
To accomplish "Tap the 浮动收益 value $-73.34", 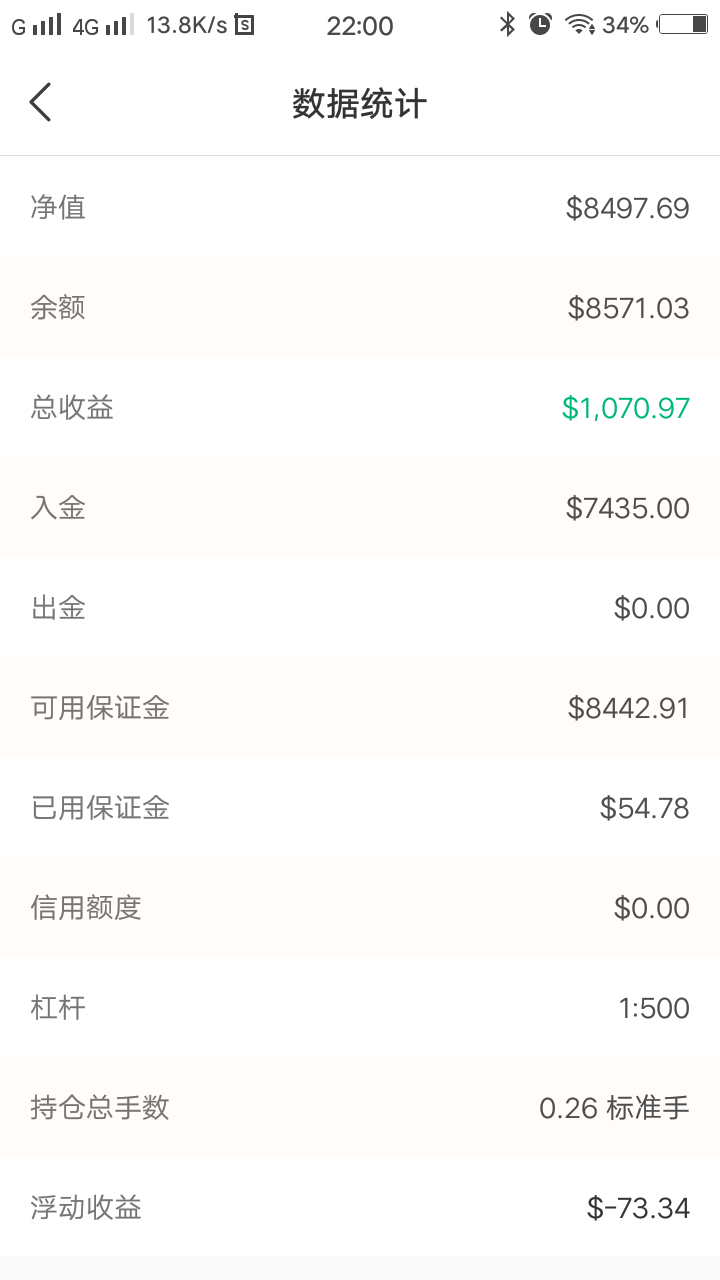I will pyautogui.click(x=638, y=1208).
